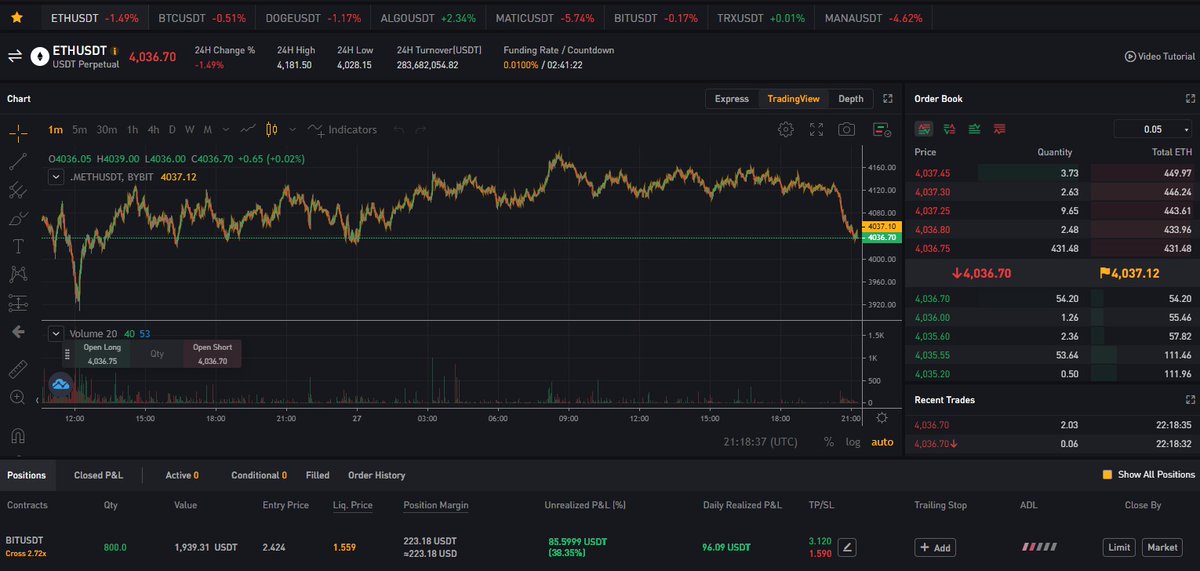This screenshot has height=571, width=1200.
Task: Expand the Chart panel to full view
Action: tap(887, 99)
